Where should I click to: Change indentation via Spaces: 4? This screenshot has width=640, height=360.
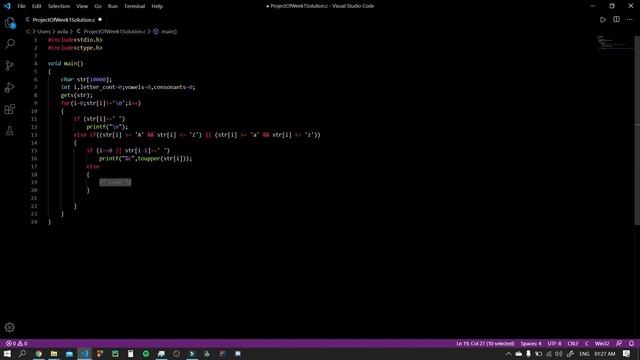[531, 344]
